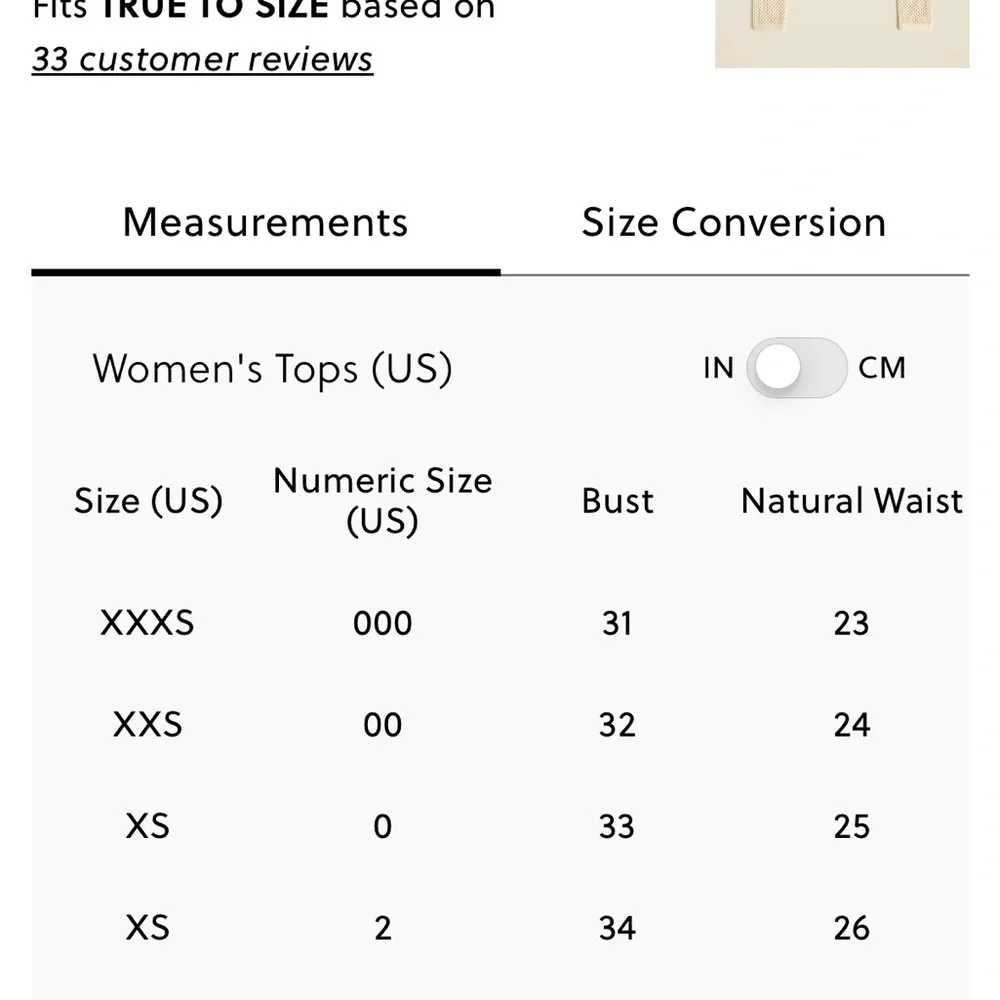This screenshot has width=1000, height=1000.
Task: Switch to the Measurements tab
Action: [265, 222]
